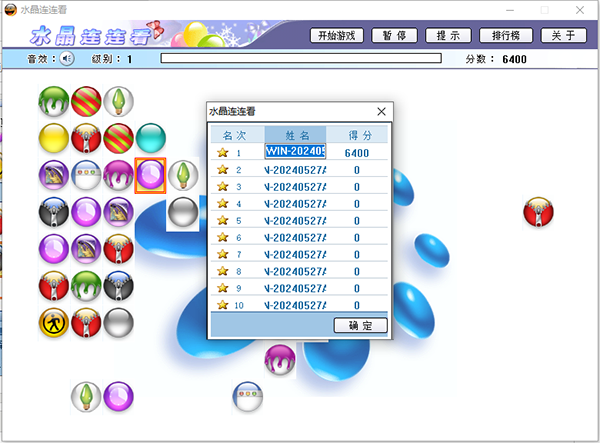
Task: Select the 6400 score in the rank 1 row
Action: click(357, 153)
